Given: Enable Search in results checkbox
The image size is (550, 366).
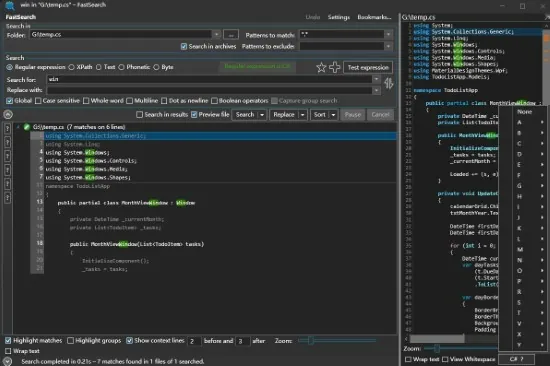Looking at the screenshot, I should tap(139, 114).
